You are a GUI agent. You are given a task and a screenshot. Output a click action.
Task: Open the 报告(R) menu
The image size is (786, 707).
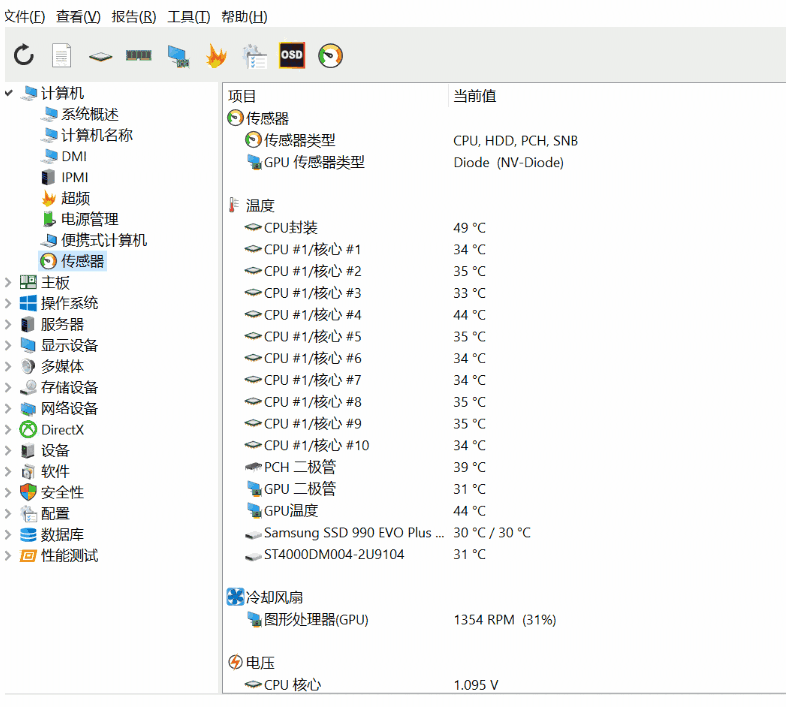(134, 17)
